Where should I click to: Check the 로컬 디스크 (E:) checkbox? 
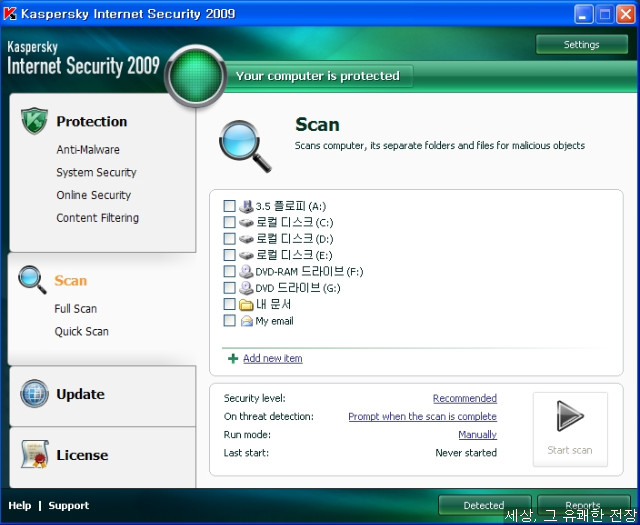click(229, 255)
